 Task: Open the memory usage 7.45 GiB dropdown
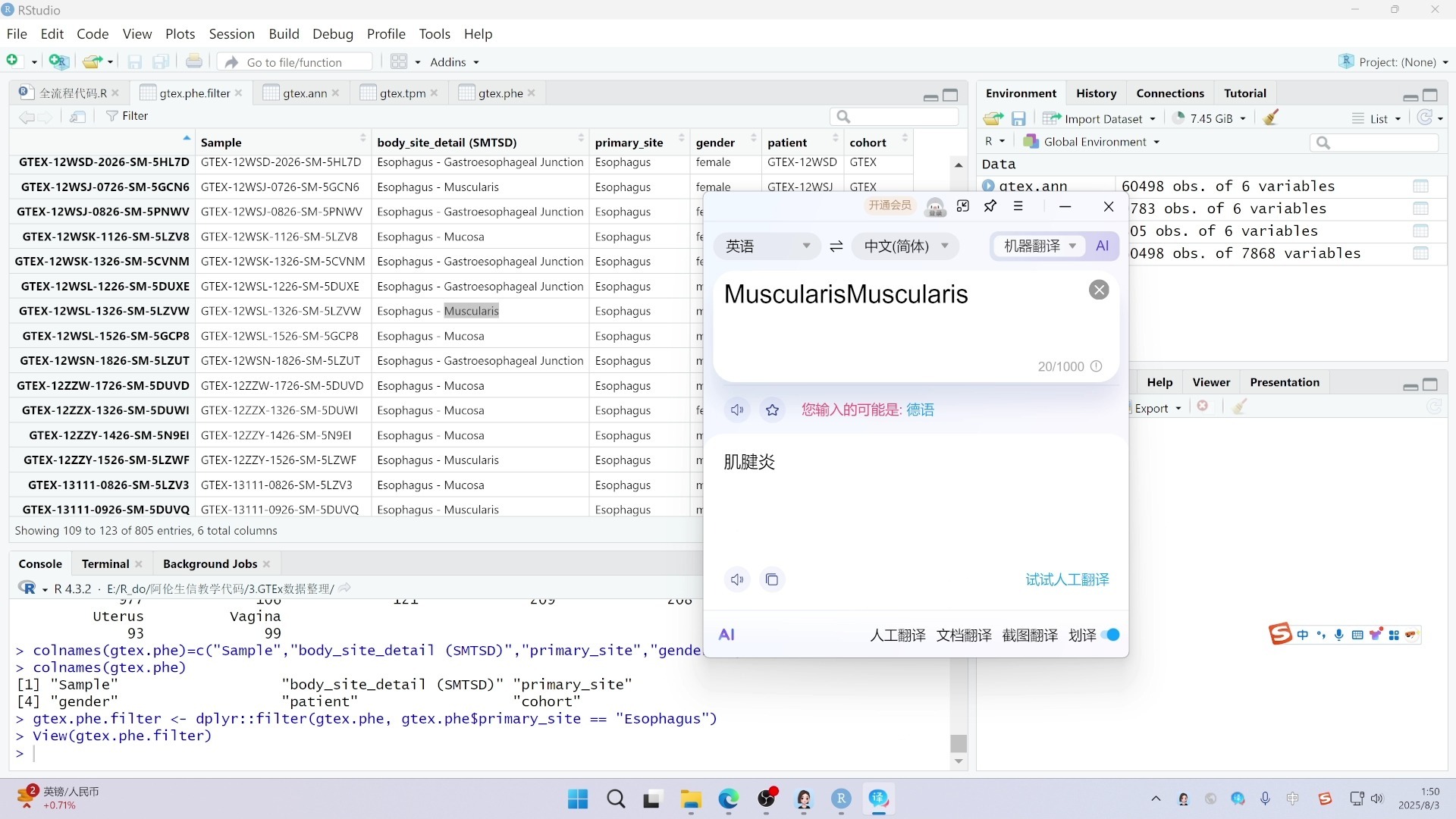(1210, 118)
